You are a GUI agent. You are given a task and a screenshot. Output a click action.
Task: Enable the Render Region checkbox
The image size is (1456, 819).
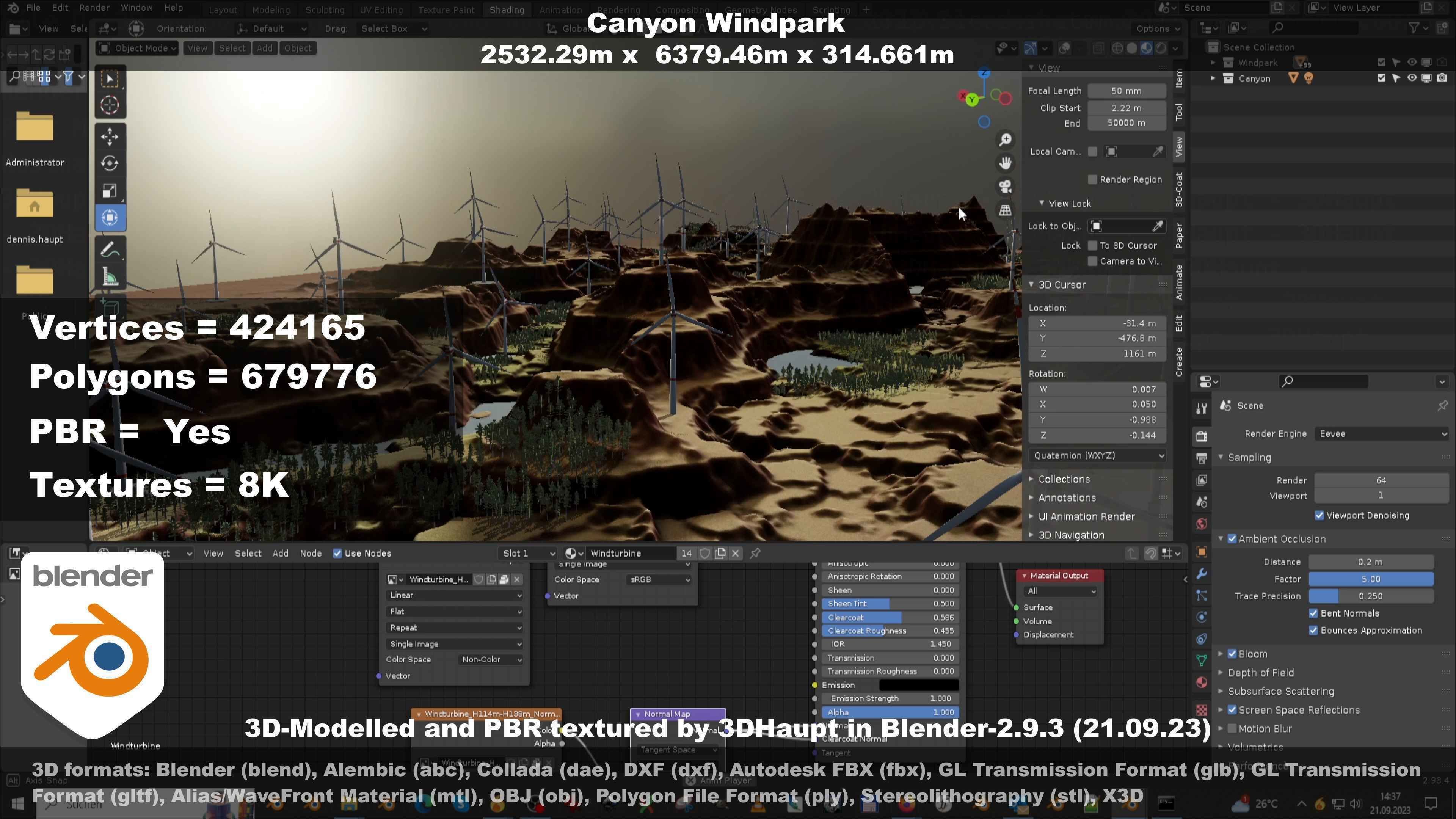click(1092, 180)
